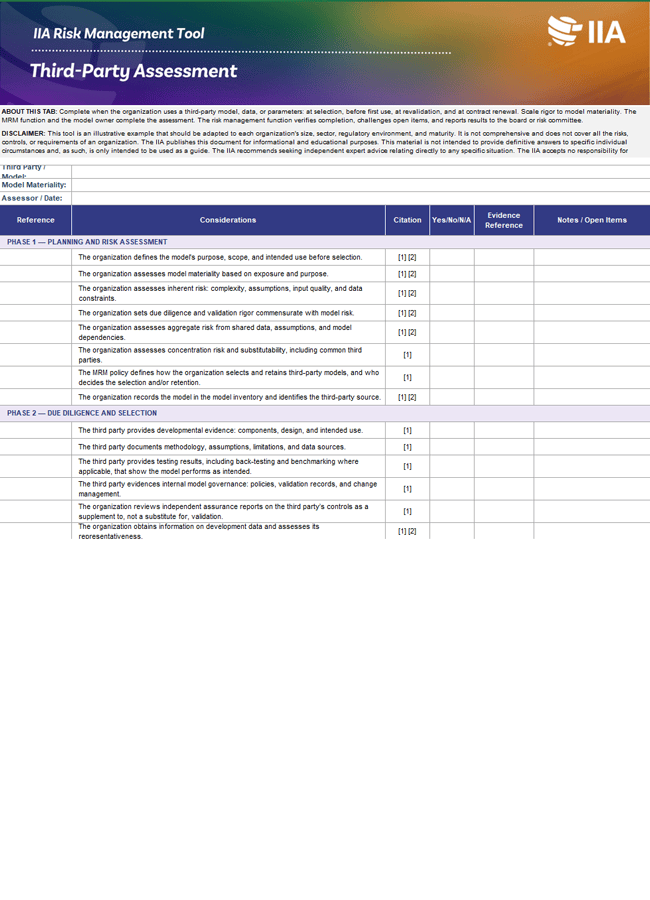Select the 'IIA Risk Management Tool' heading
The height and width of the screenshot is (900, 650).
pos(119,34)
